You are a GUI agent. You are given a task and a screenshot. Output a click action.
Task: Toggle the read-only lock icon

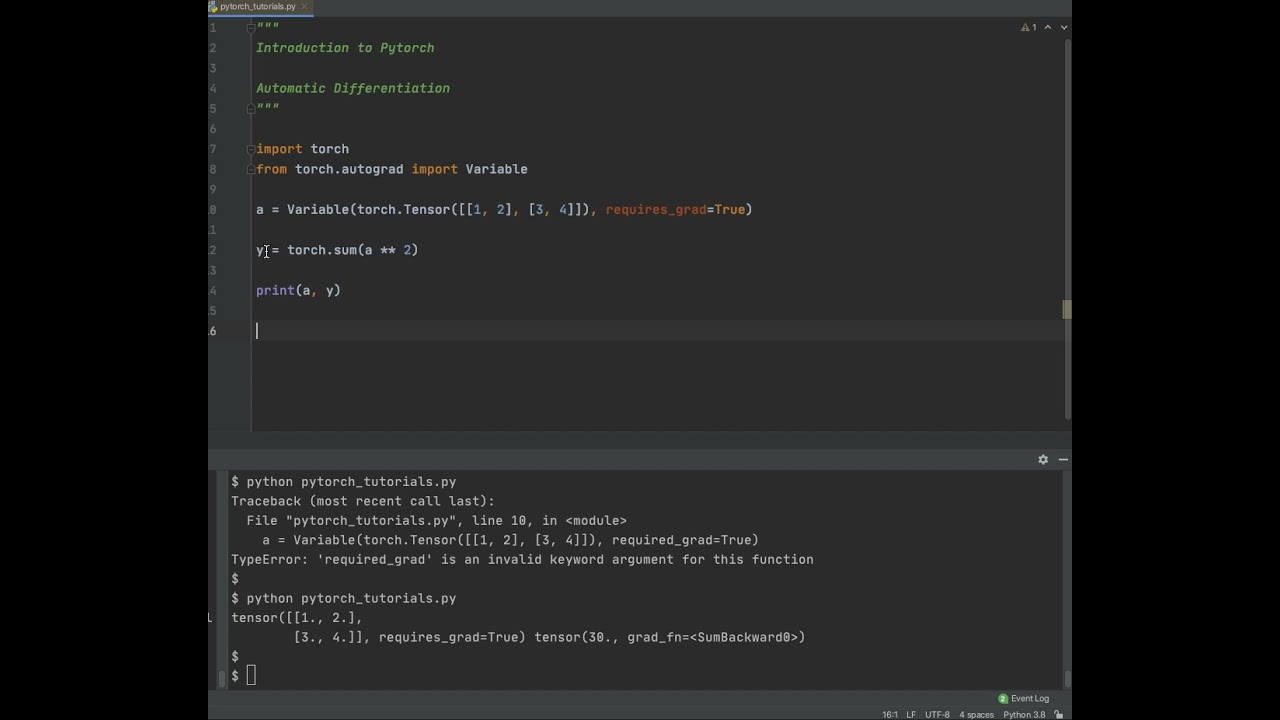1059,714
